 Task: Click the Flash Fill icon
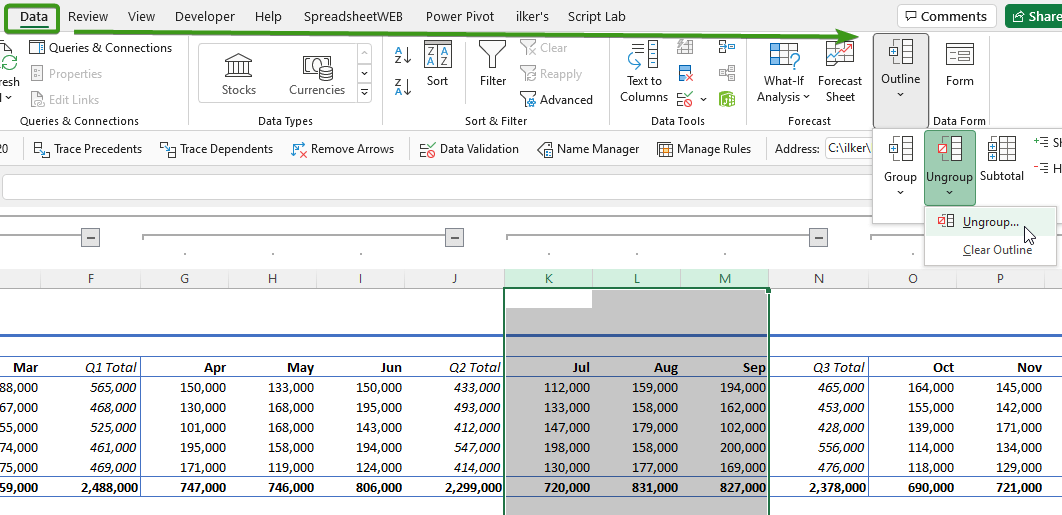[x=685, y=47]
